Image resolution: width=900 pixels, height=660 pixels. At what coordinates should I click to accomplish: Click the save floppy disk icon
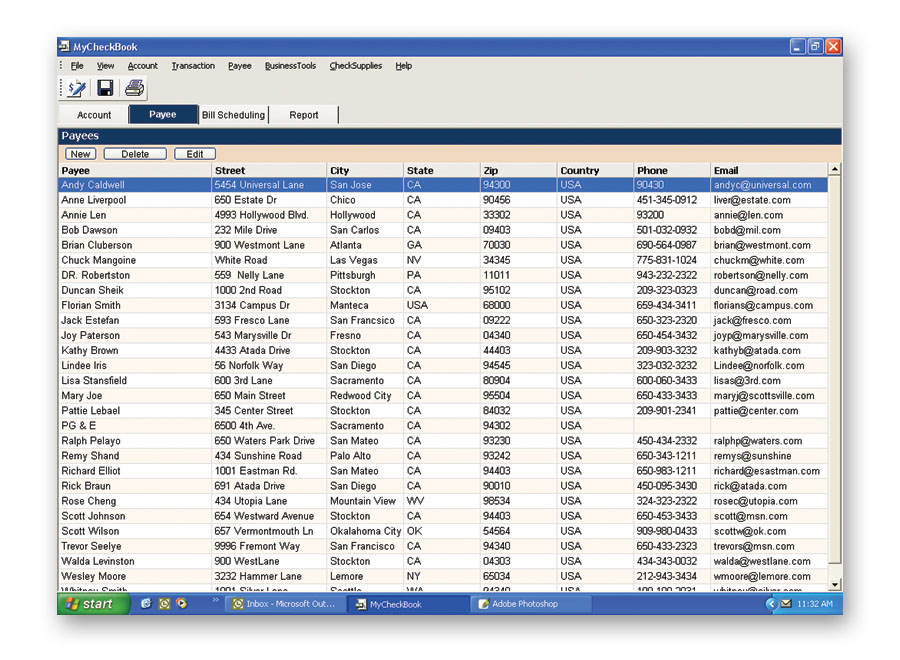click(x=105, y=88)
